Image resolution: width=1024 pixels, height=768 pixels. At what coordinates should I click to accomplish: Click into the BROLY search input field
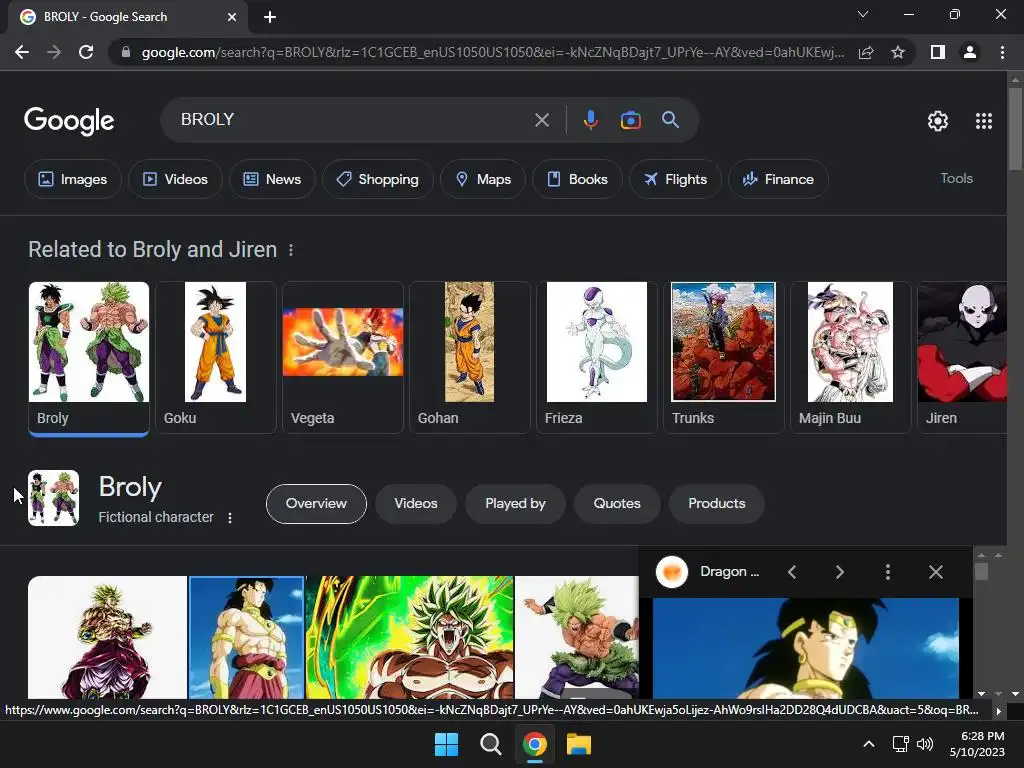click(353, 120)
